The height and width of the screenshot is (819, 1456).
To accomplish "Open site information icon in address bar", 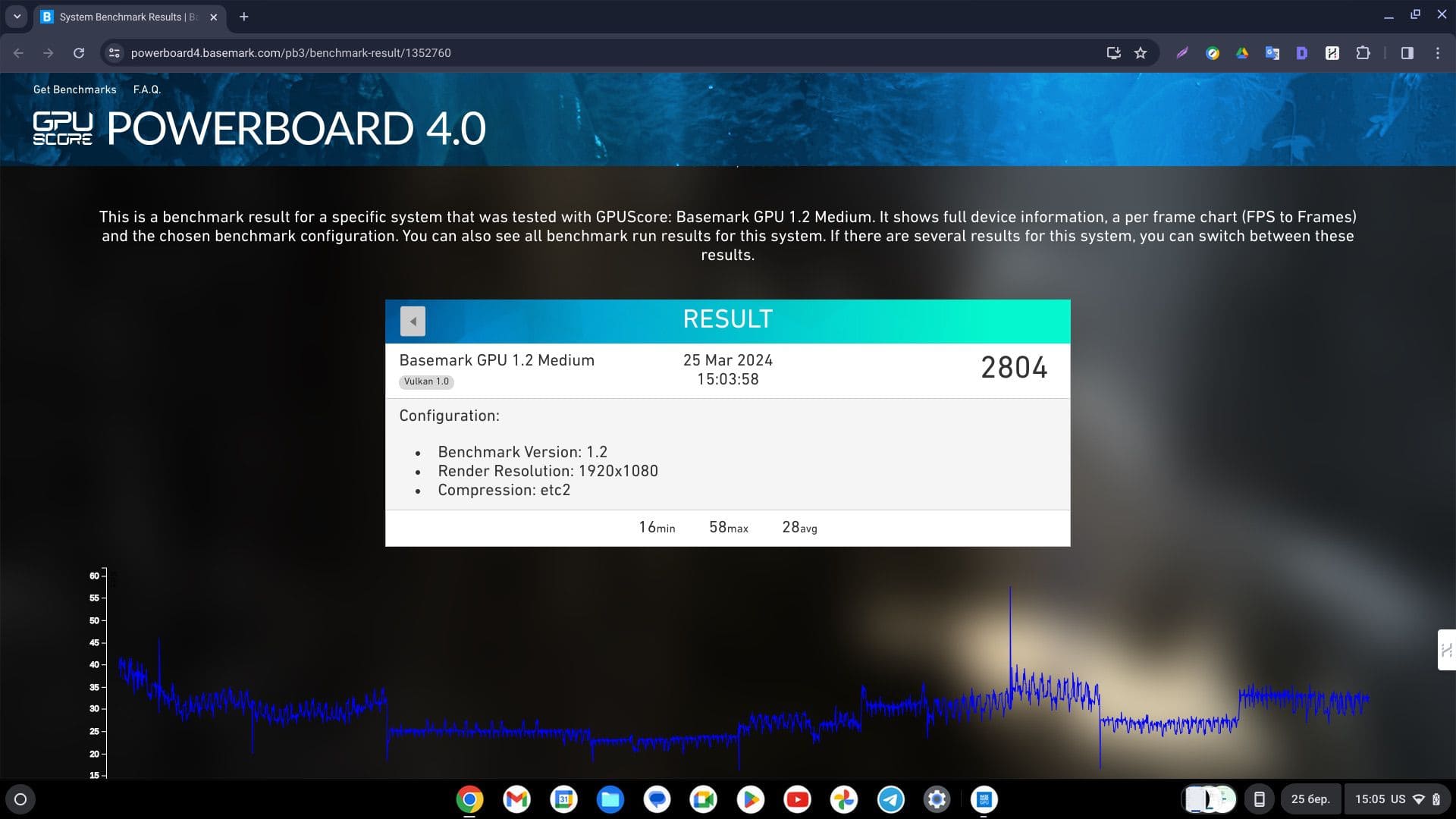I will click(114, 53).
